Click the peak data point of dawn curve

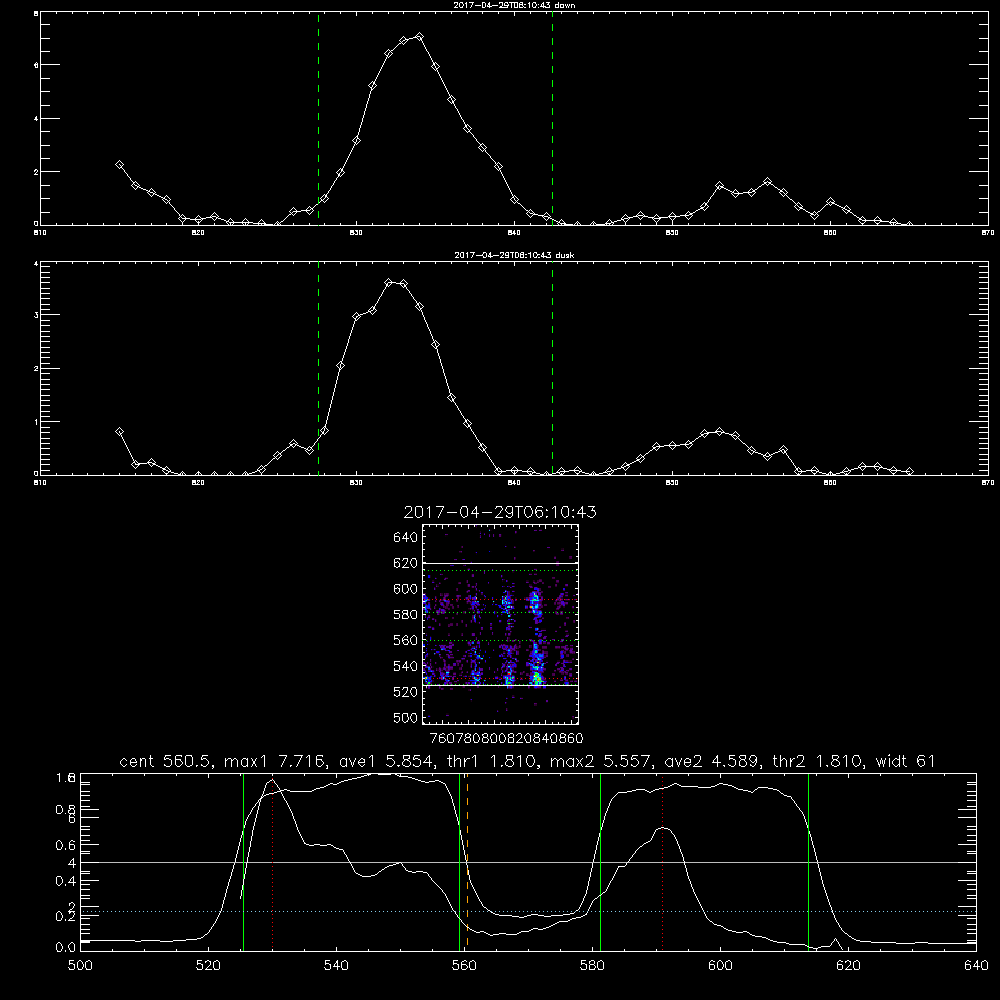pyautogui.click(x=419, y=36)
